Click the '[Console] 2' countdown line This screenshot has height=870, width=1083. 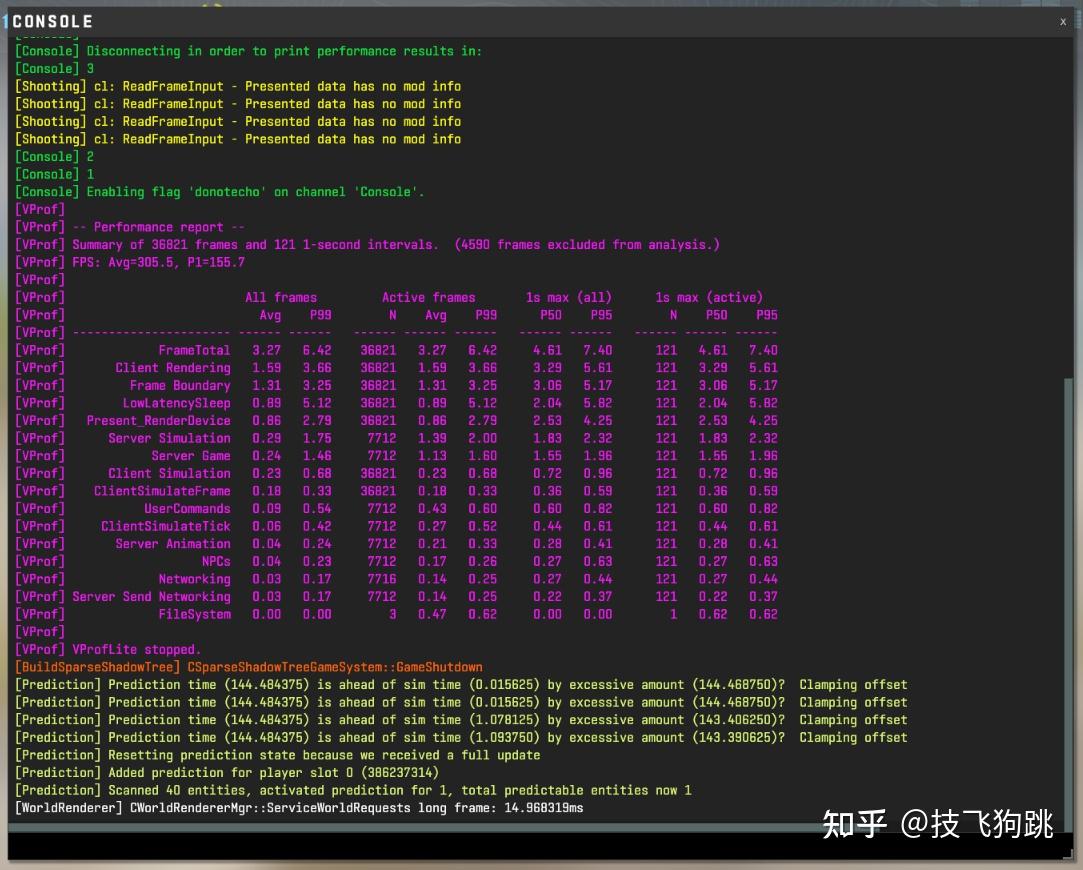pos(55,157)
